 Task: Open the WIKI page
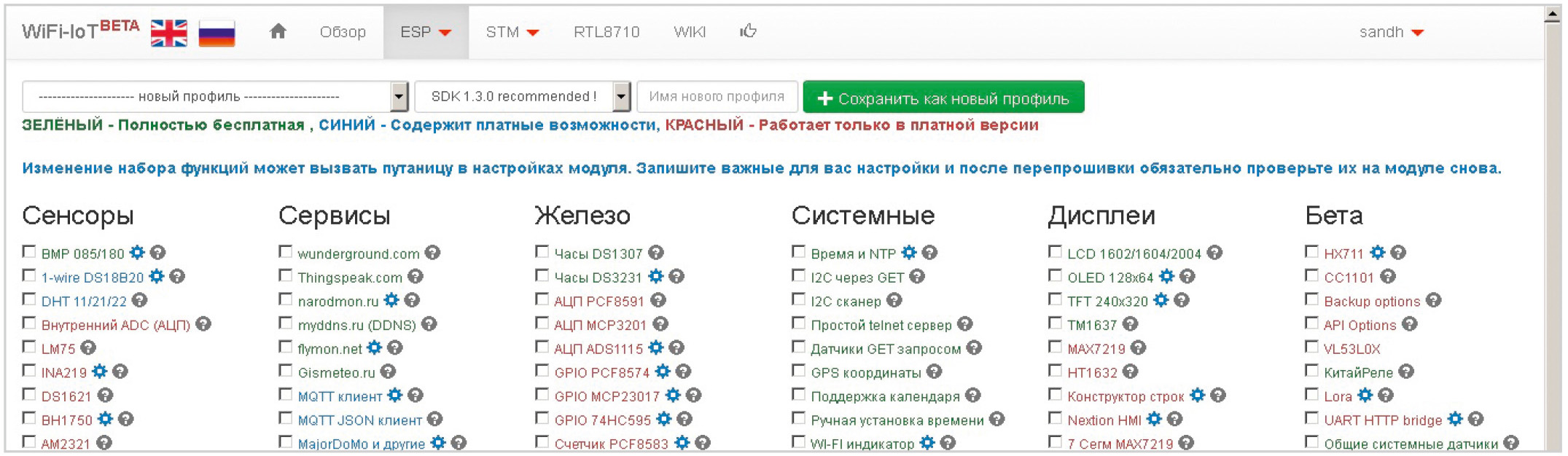click(x=690, y=32)
